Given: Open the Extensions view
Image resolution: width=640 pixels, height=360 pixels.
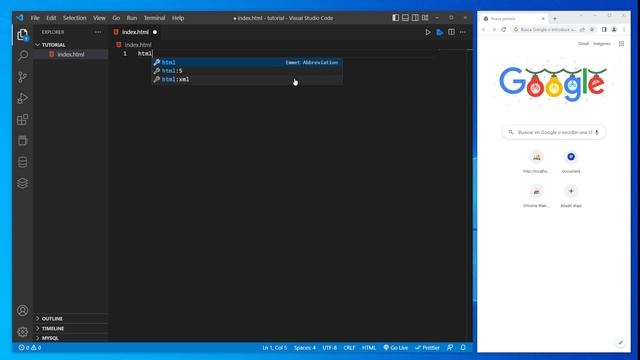Looking at the screenshot, I should [x=23, y=120].
